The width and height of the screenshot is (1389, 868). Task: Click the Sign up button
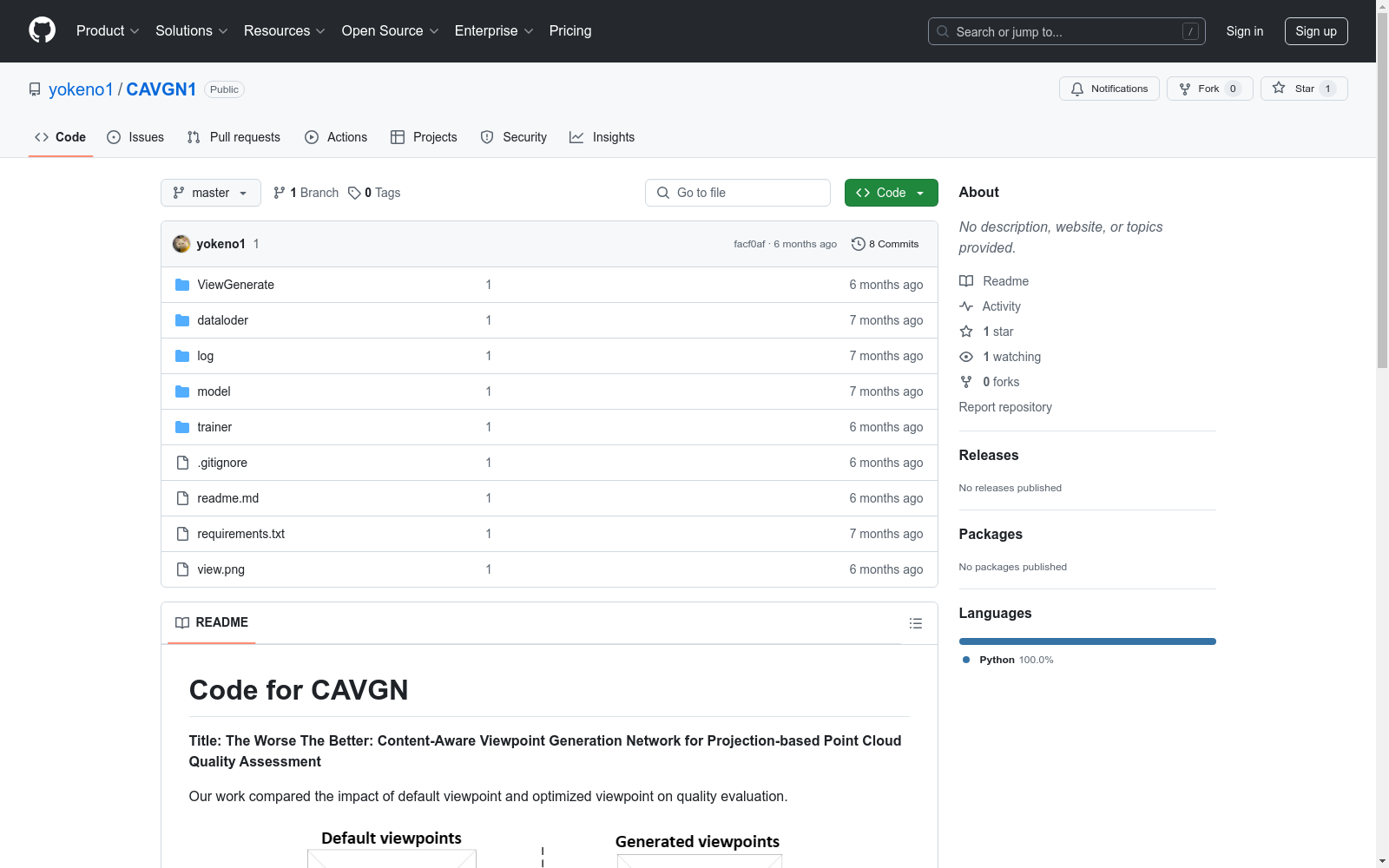[x=1316, y=31]
